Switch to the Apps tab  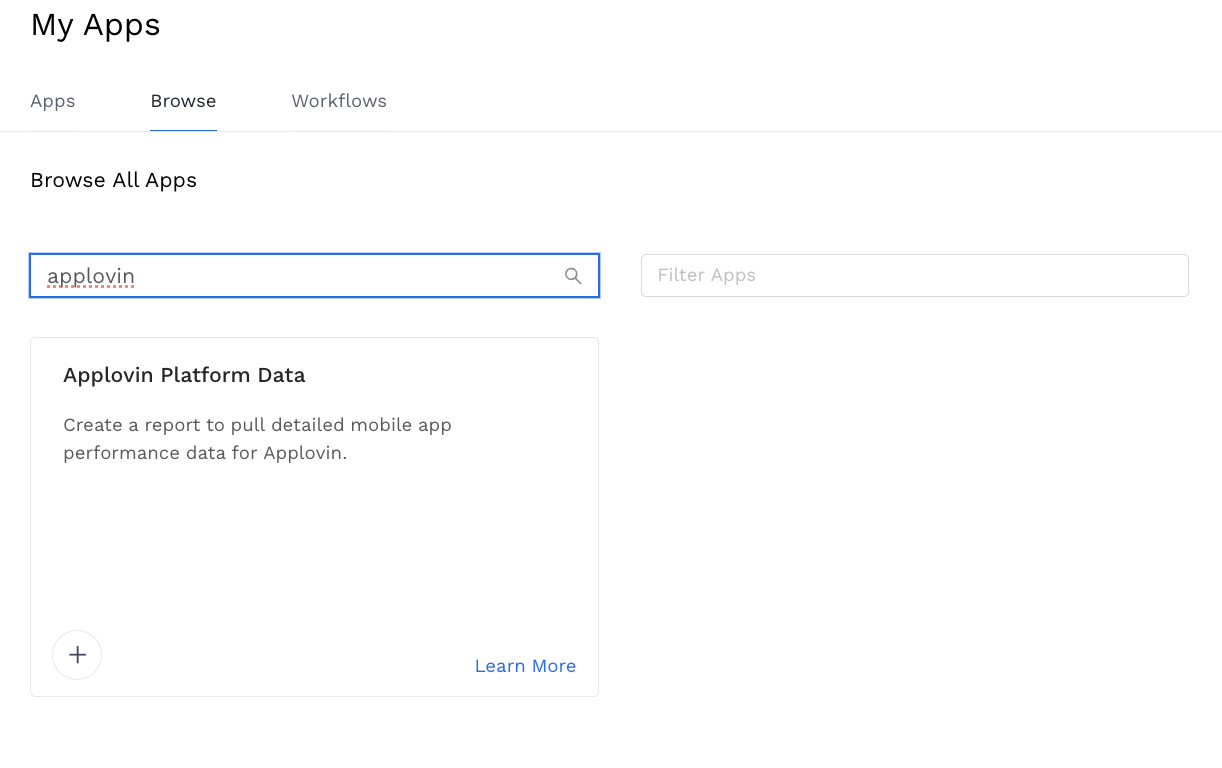(x=52, y=100)
